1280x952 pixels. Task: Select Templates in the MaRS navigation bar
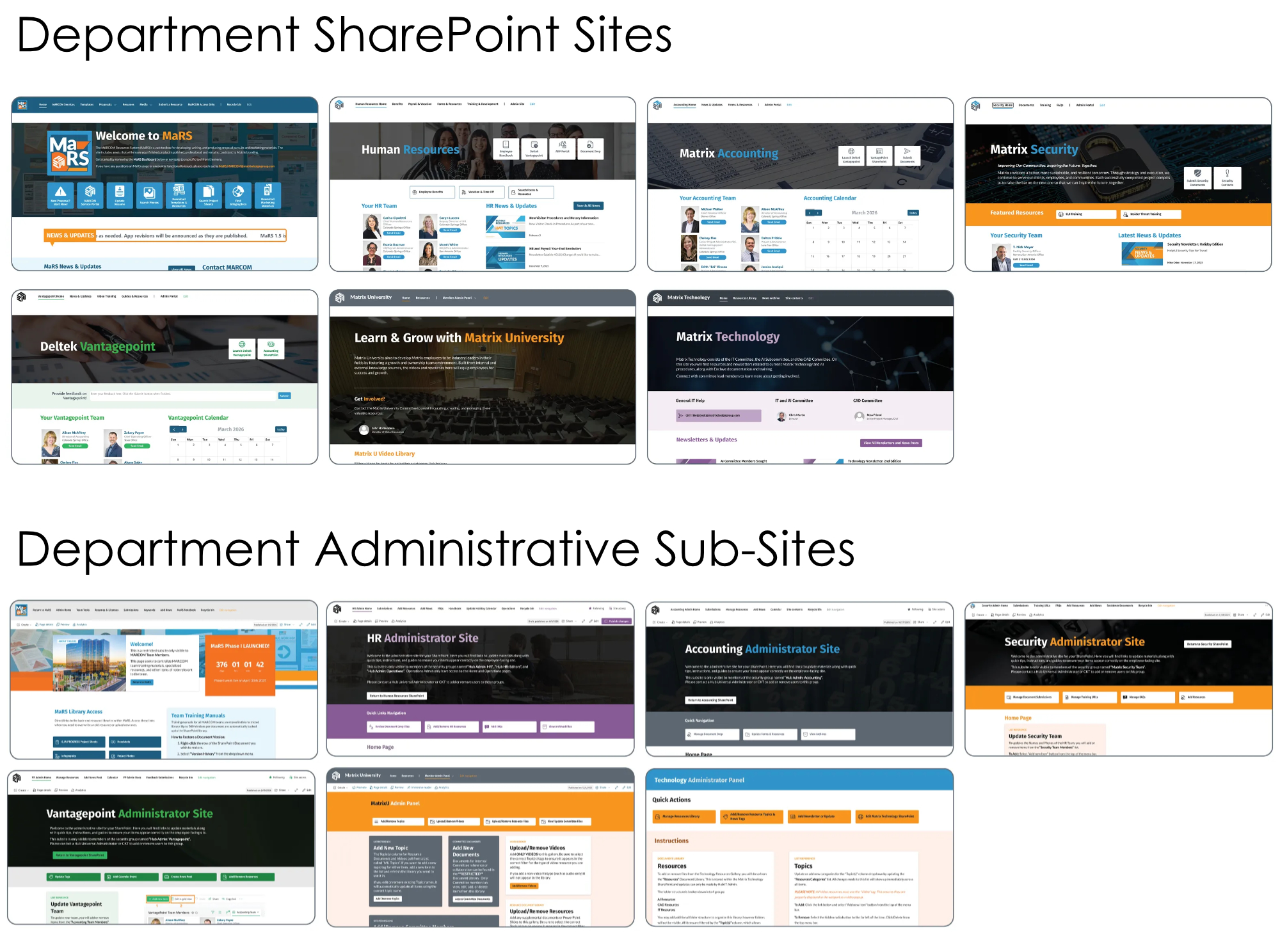[x=86, y=104]
